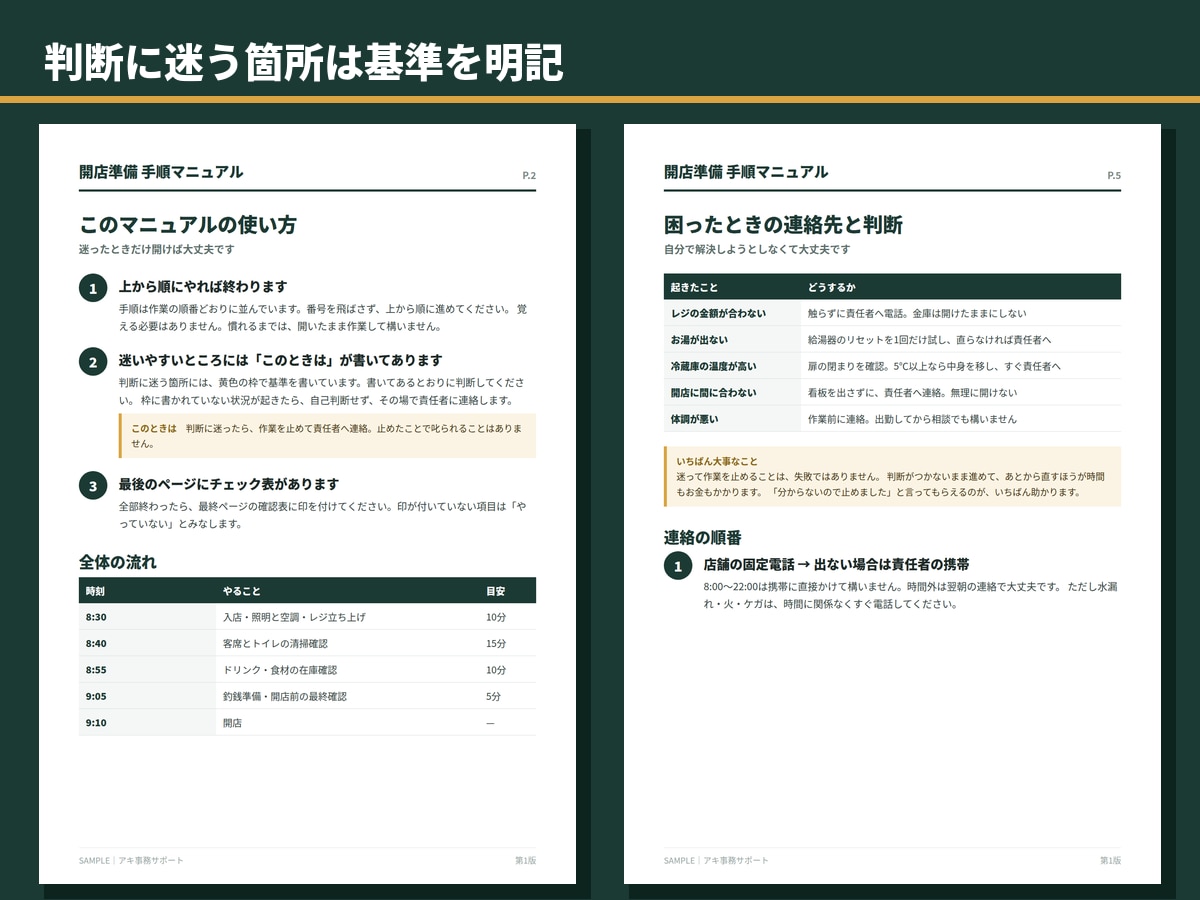Click the heading 困ったときの連絡先と判断
1200x900 pixels.
[783, 225]
